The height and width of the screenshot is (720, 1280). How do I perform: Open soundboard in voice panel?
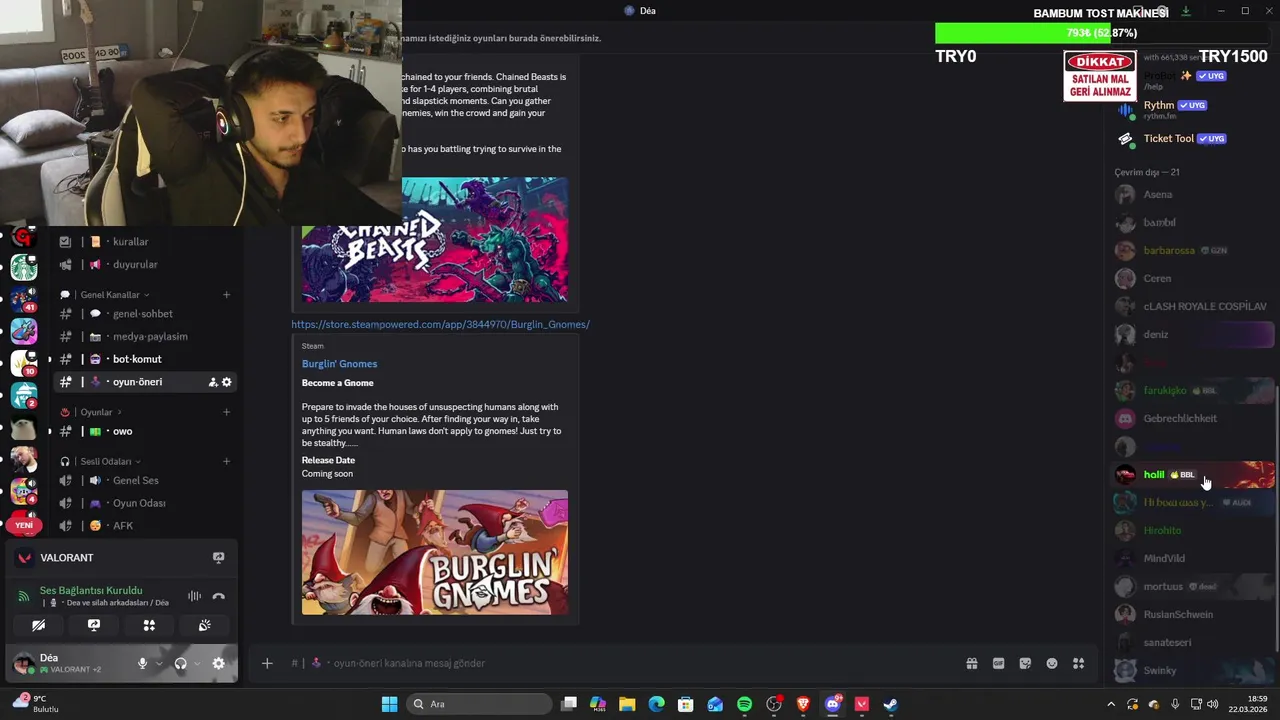pos(204,625)
